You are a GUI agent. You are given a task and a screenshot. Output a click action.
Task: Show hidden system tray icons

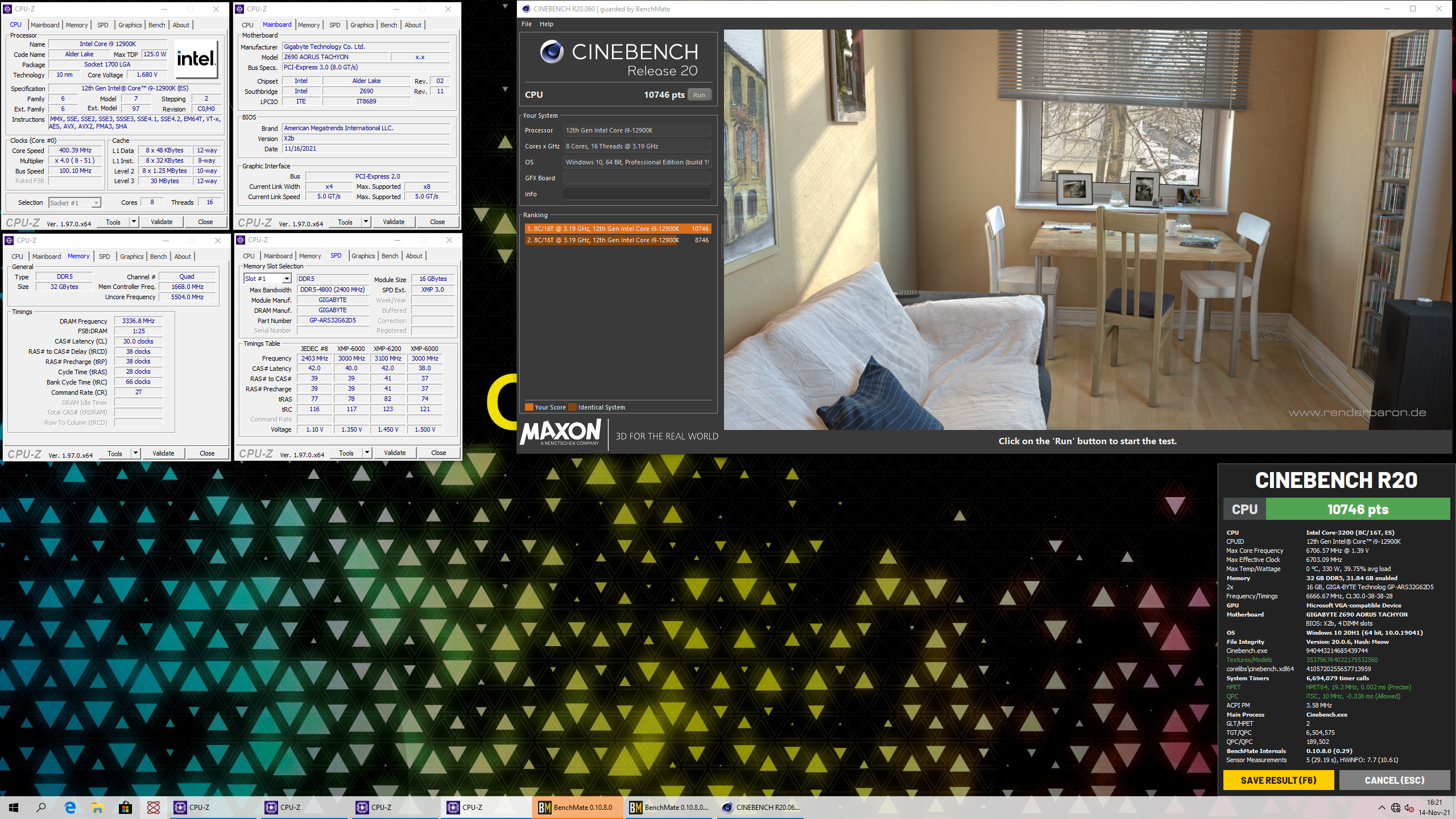1381,808
